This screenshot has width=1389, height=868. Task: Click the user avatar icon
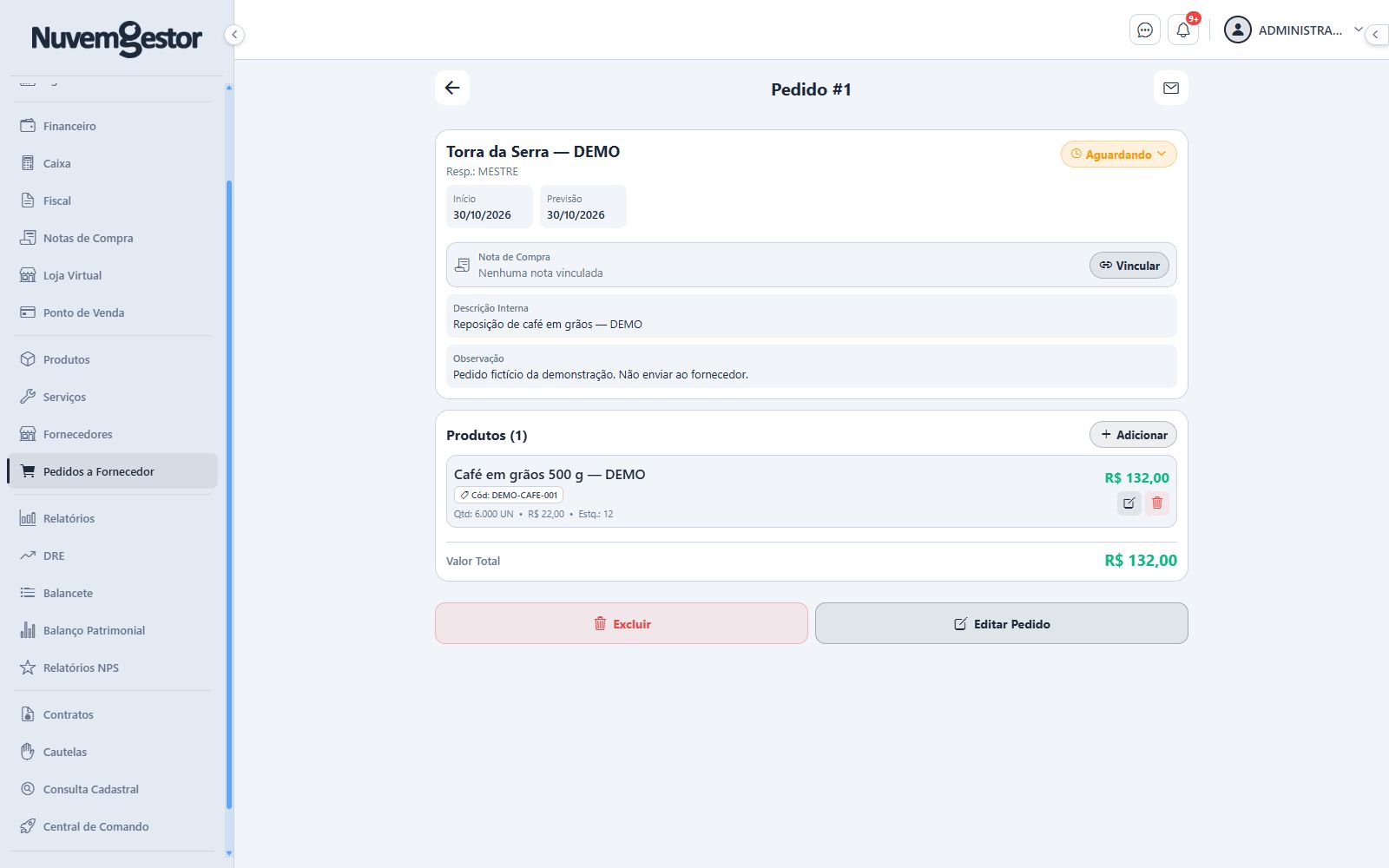[1237, 30]
